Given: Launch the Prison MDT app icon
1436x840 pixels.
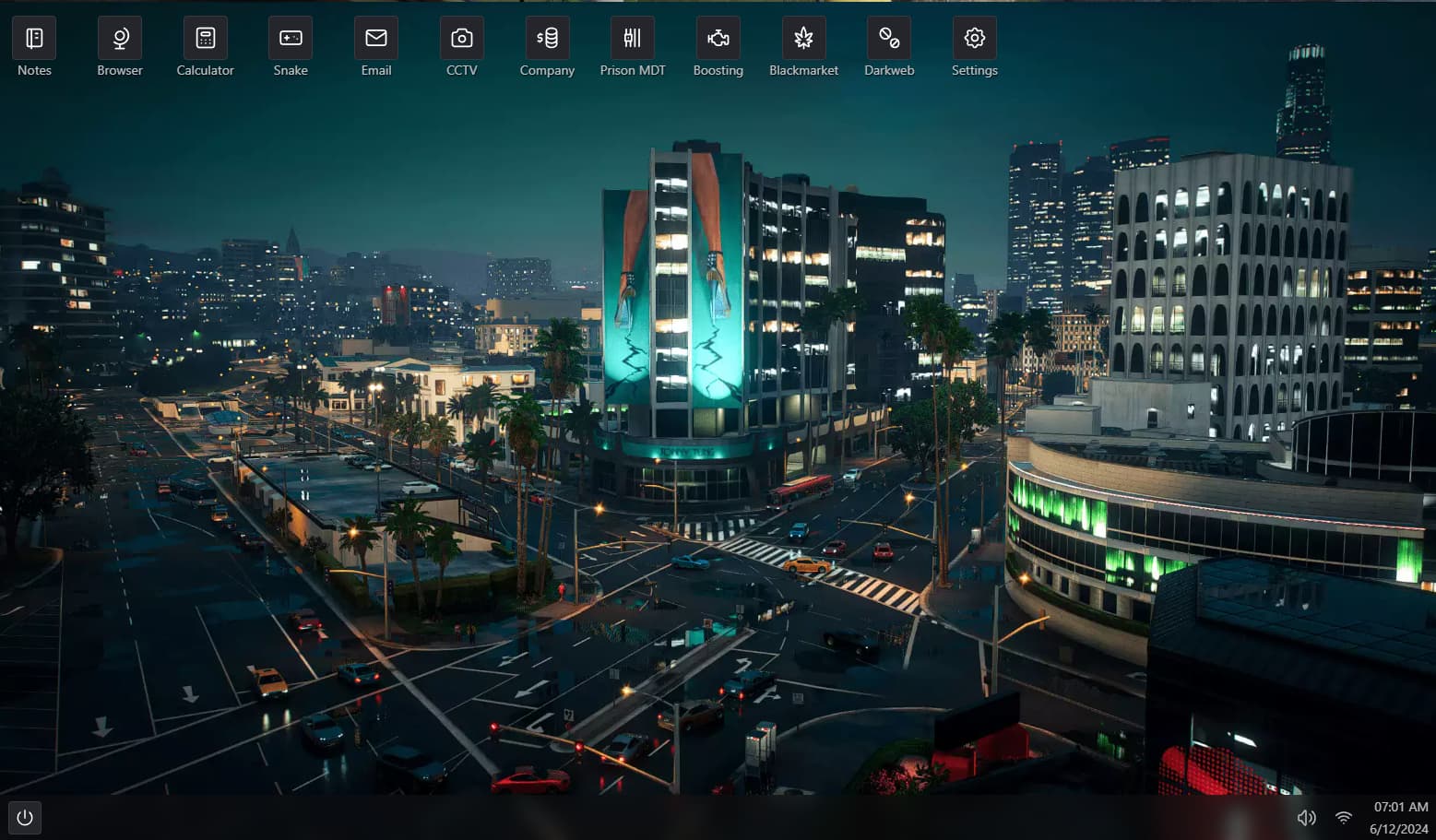Looking at the screenshot, I should coord(633,38).
